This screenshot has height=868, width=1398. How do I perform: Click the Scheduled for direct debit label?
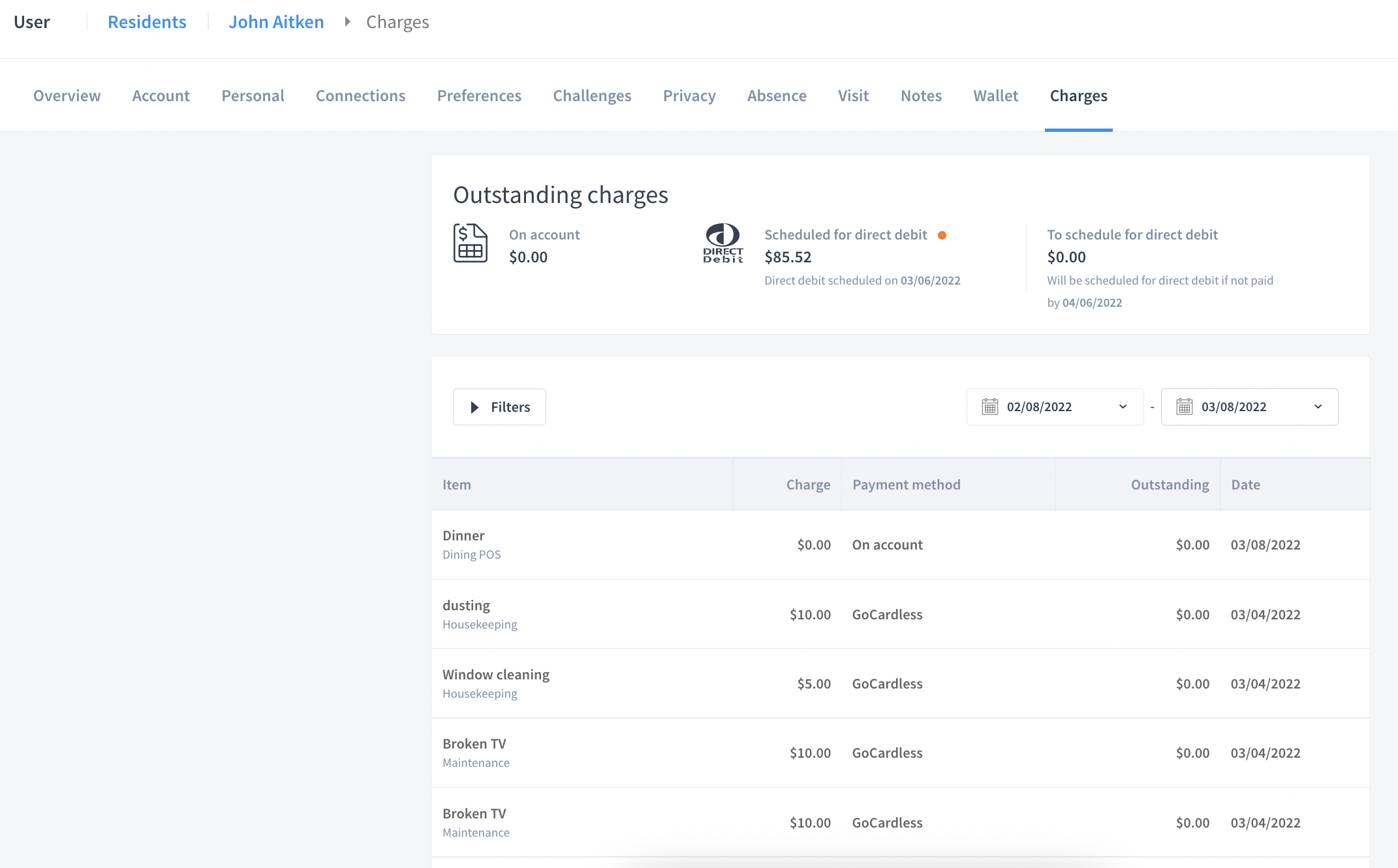point(846,234)
